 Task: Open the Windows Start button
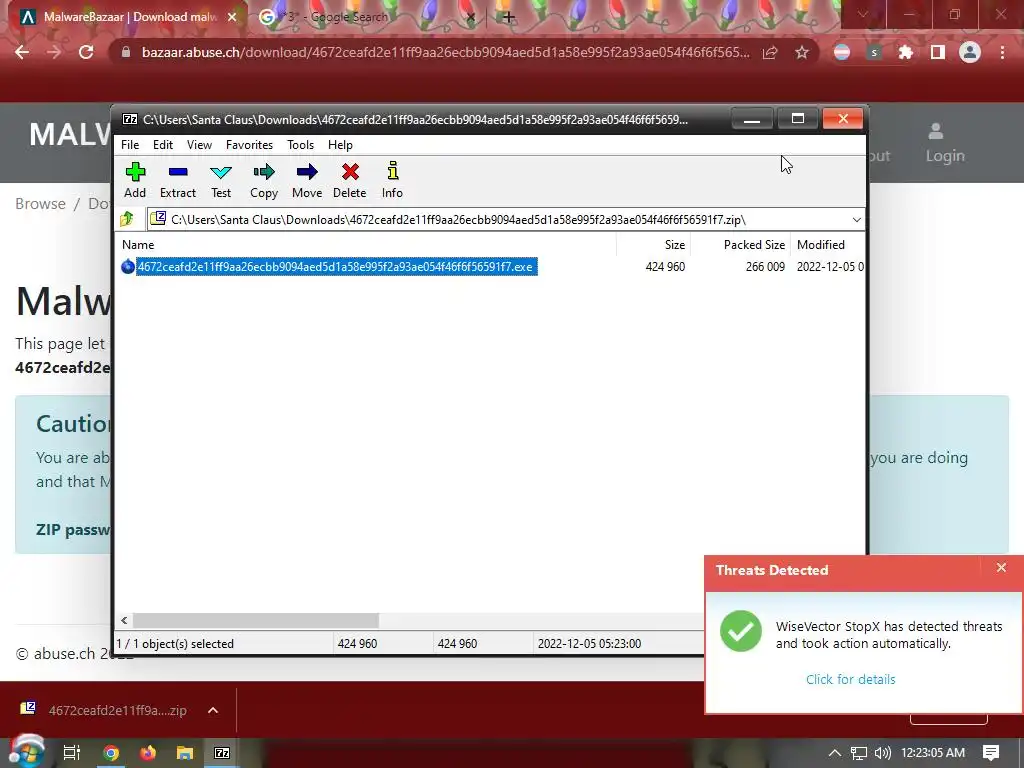coord(26,753)
